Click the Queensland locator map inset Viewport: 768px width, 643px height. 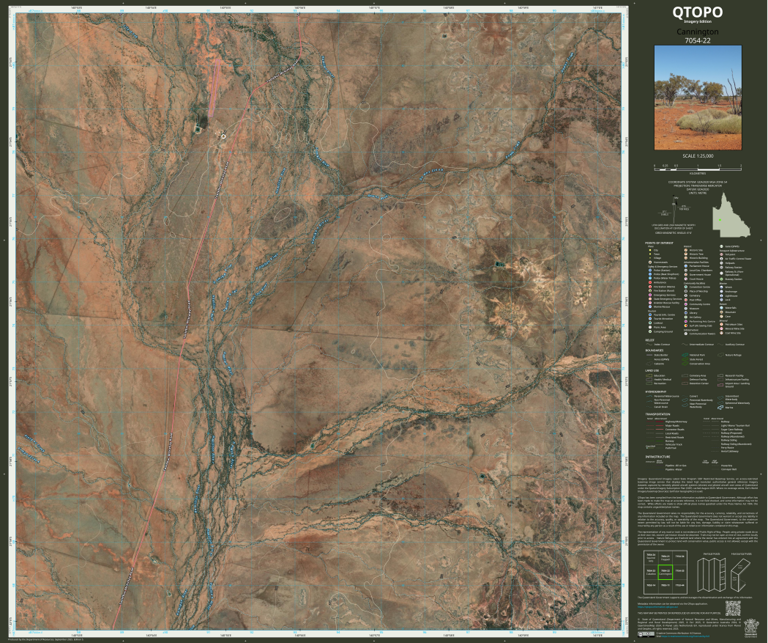(x=731, y=215)
